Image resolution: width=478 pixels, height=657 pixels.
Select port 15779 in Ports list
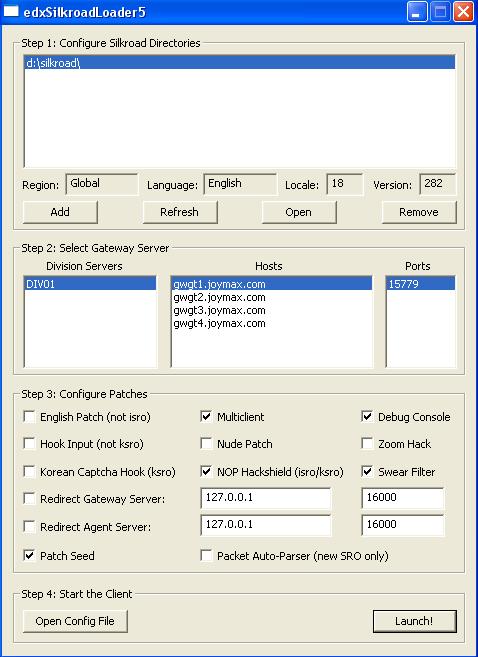[x=421, y=284]
